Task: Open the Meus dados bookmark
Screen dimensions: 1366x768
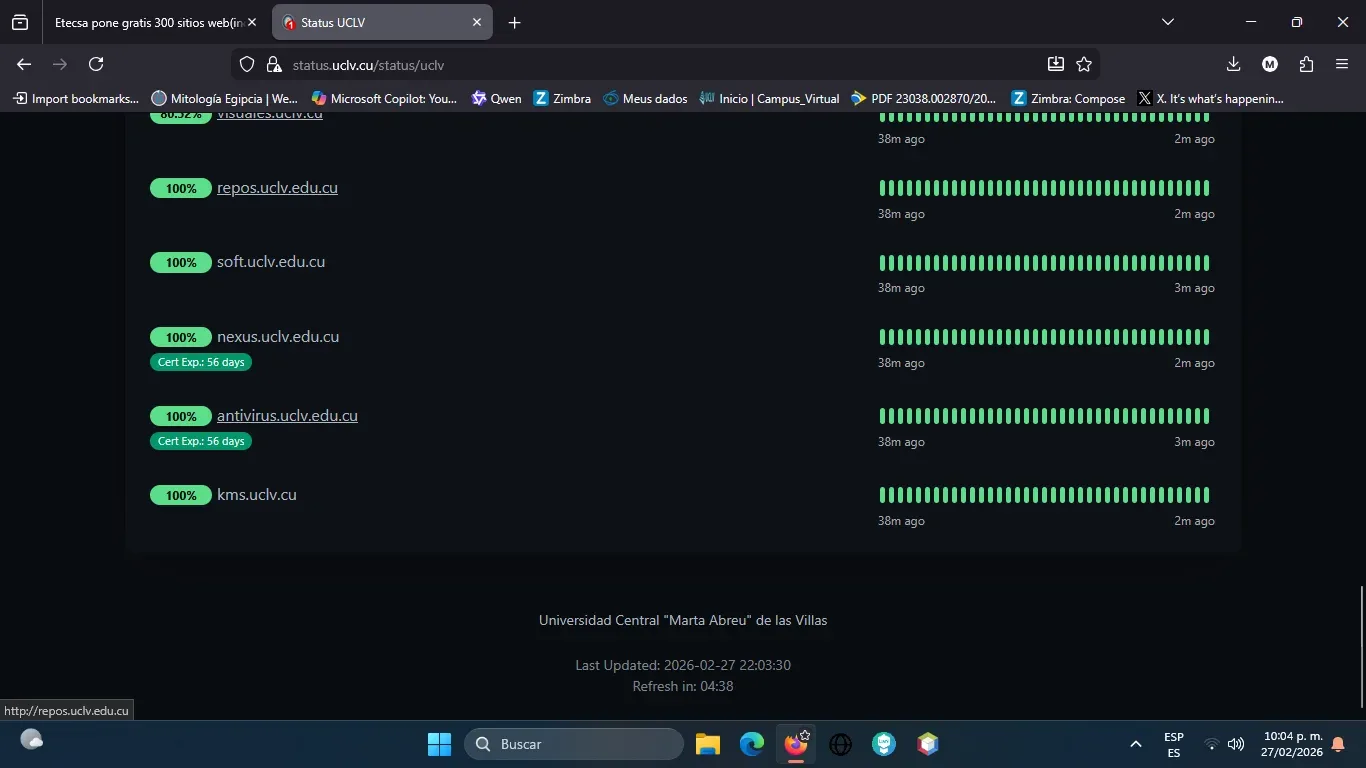Action: 645,98
